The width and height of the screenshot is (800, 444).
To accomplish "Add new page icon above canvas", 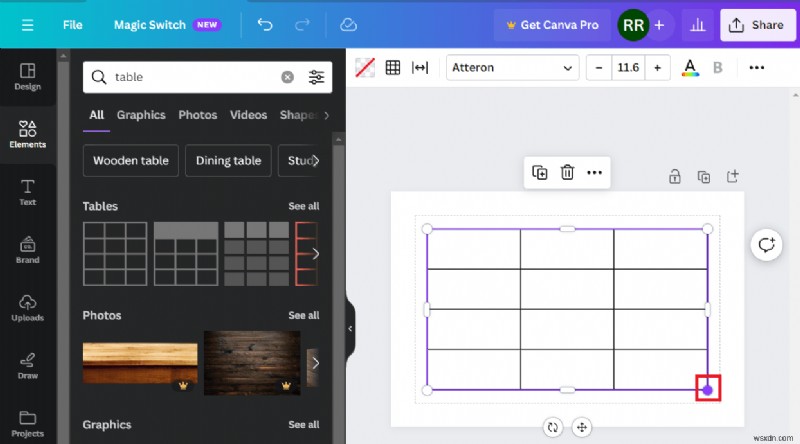I will (733, 177).
